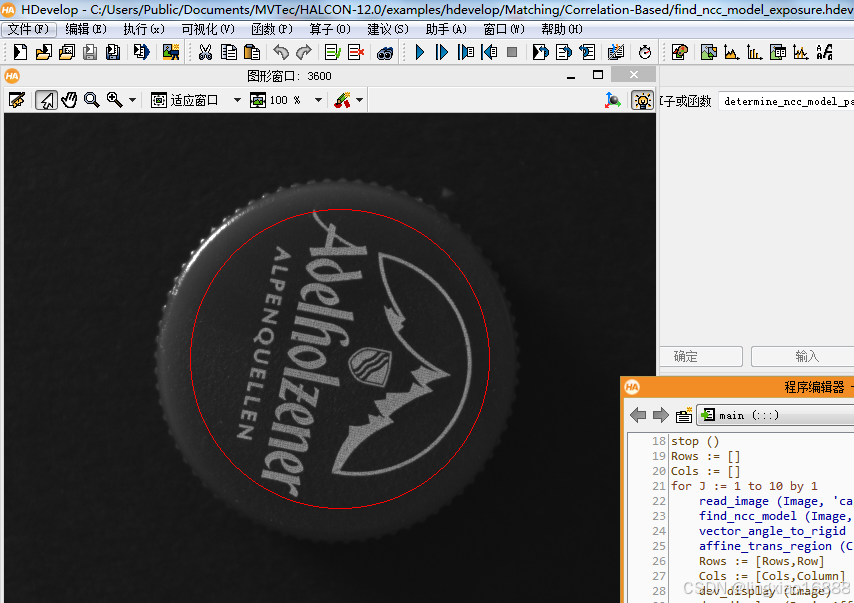
Task: Select the hand move tool
Action: click(69, 100)
